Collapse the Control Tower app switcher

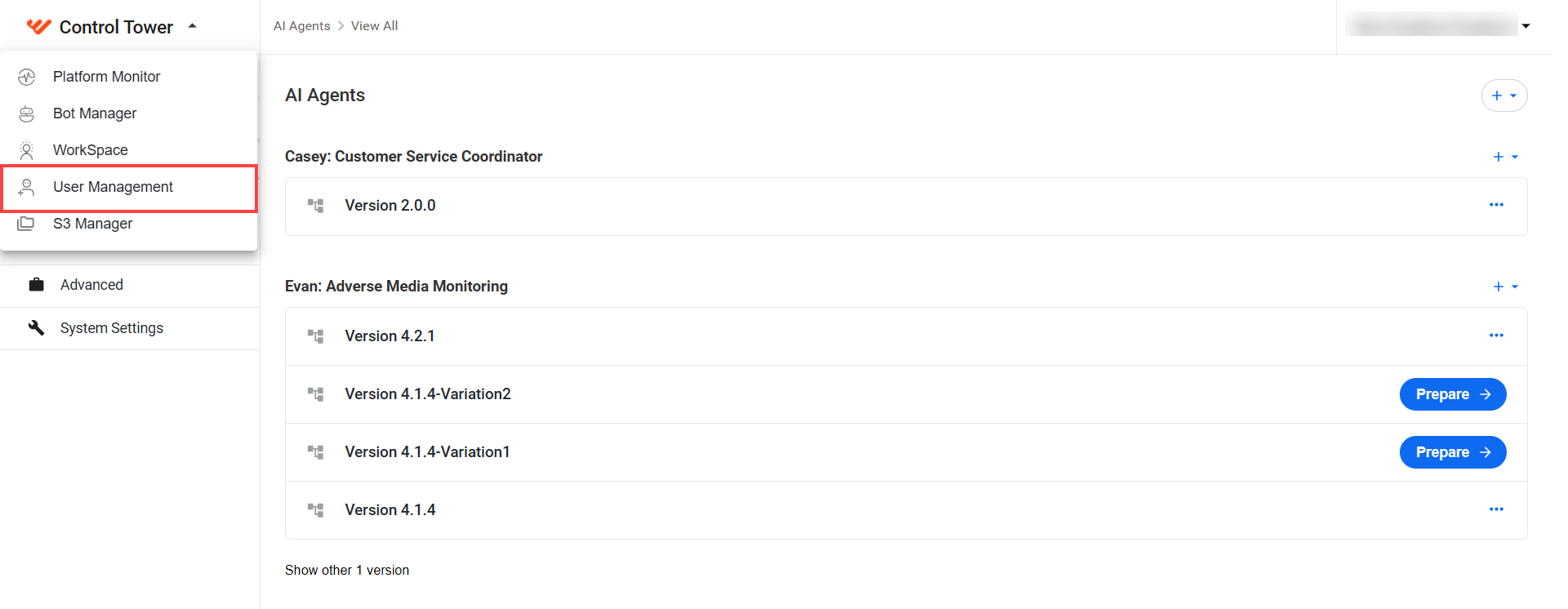(193, 26)
